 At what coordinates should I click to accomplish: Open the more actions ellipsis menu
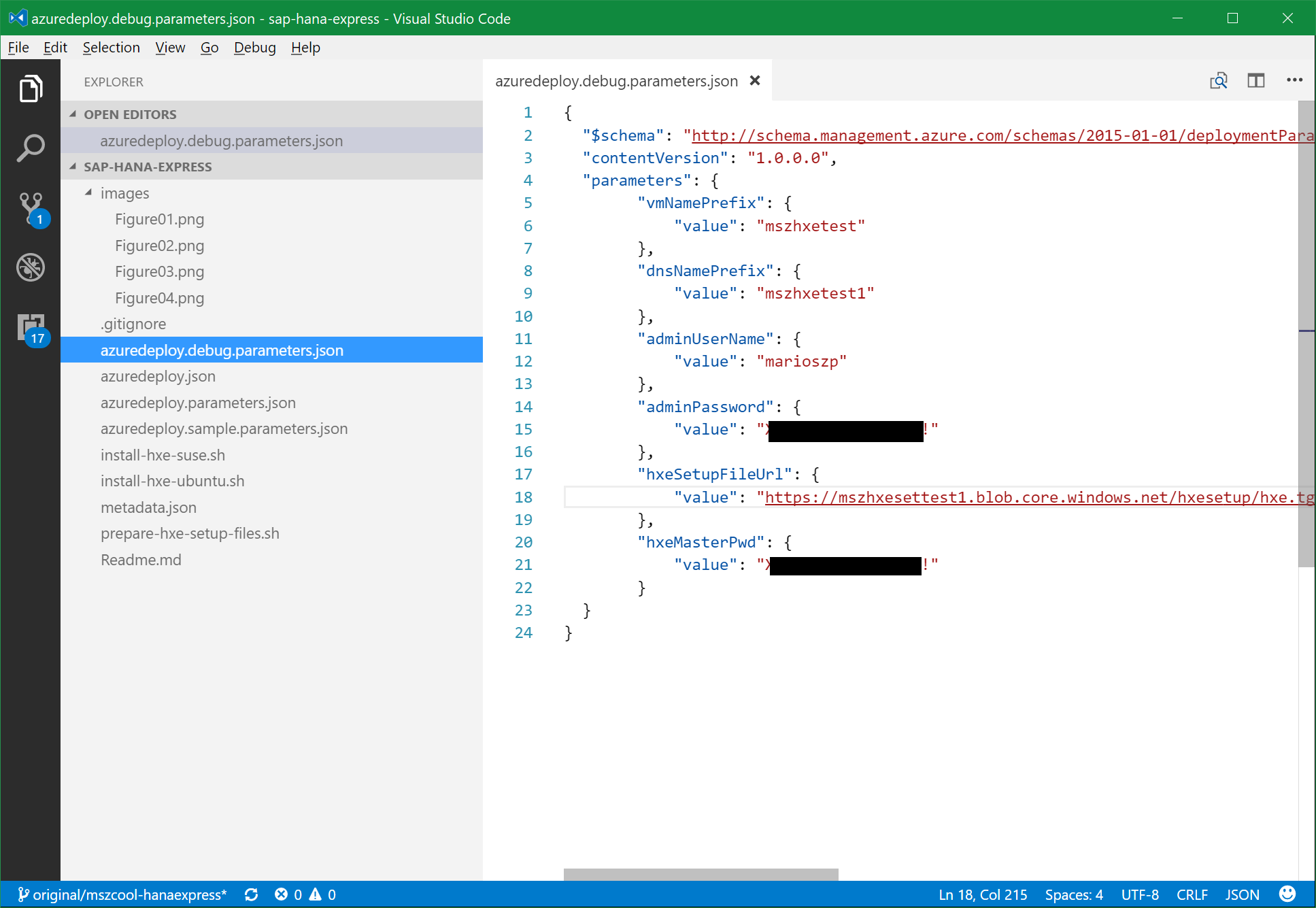tap(1294, 80)
